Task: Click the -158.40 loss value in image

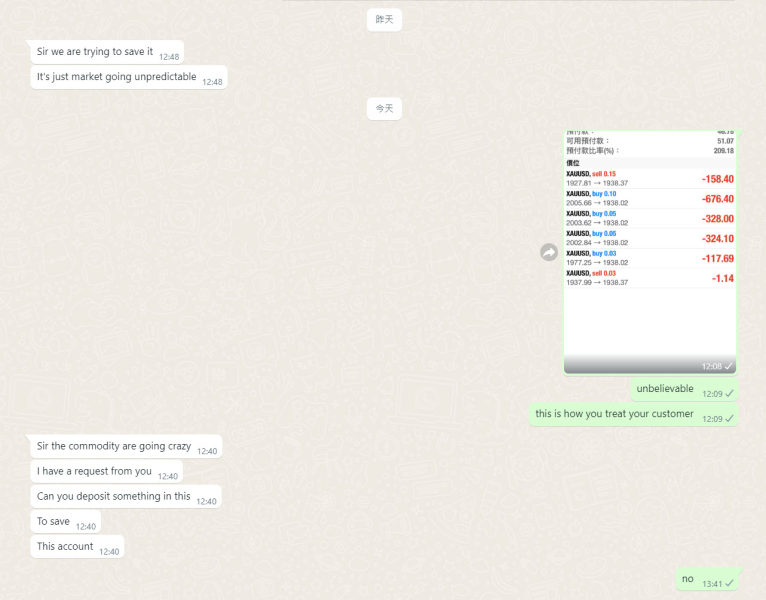Action: pos(717,179)
